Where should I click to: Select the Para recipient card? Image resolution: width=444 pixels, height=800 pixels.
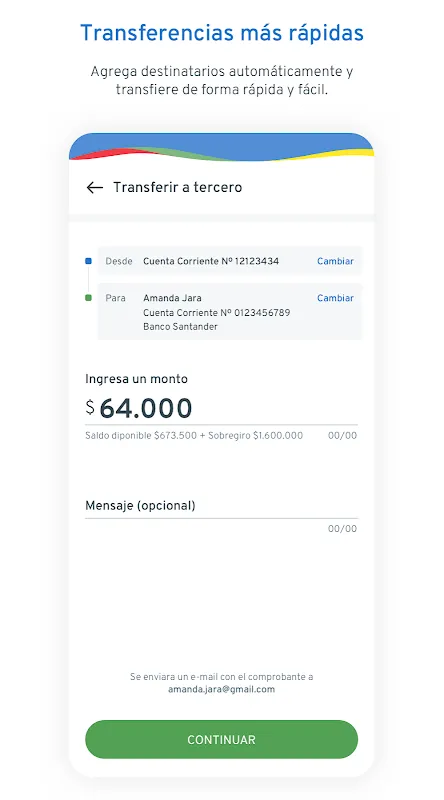230,312
